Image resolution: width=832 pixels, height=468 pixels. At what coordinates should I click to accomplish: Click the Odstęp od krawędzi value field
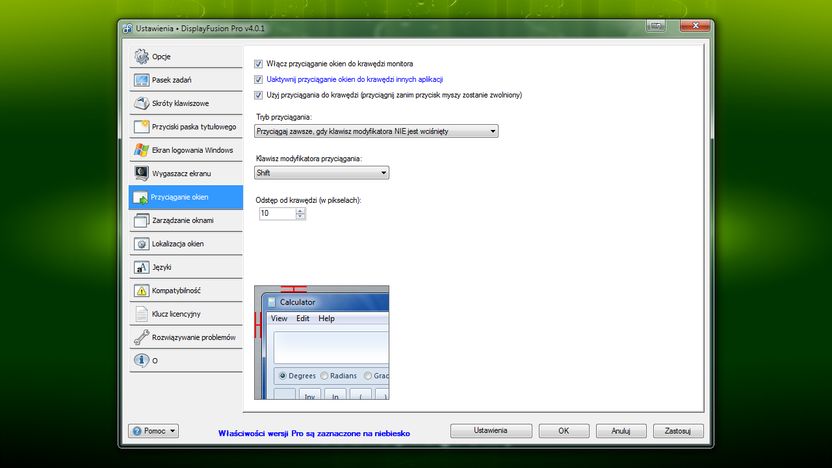point(277,213)
